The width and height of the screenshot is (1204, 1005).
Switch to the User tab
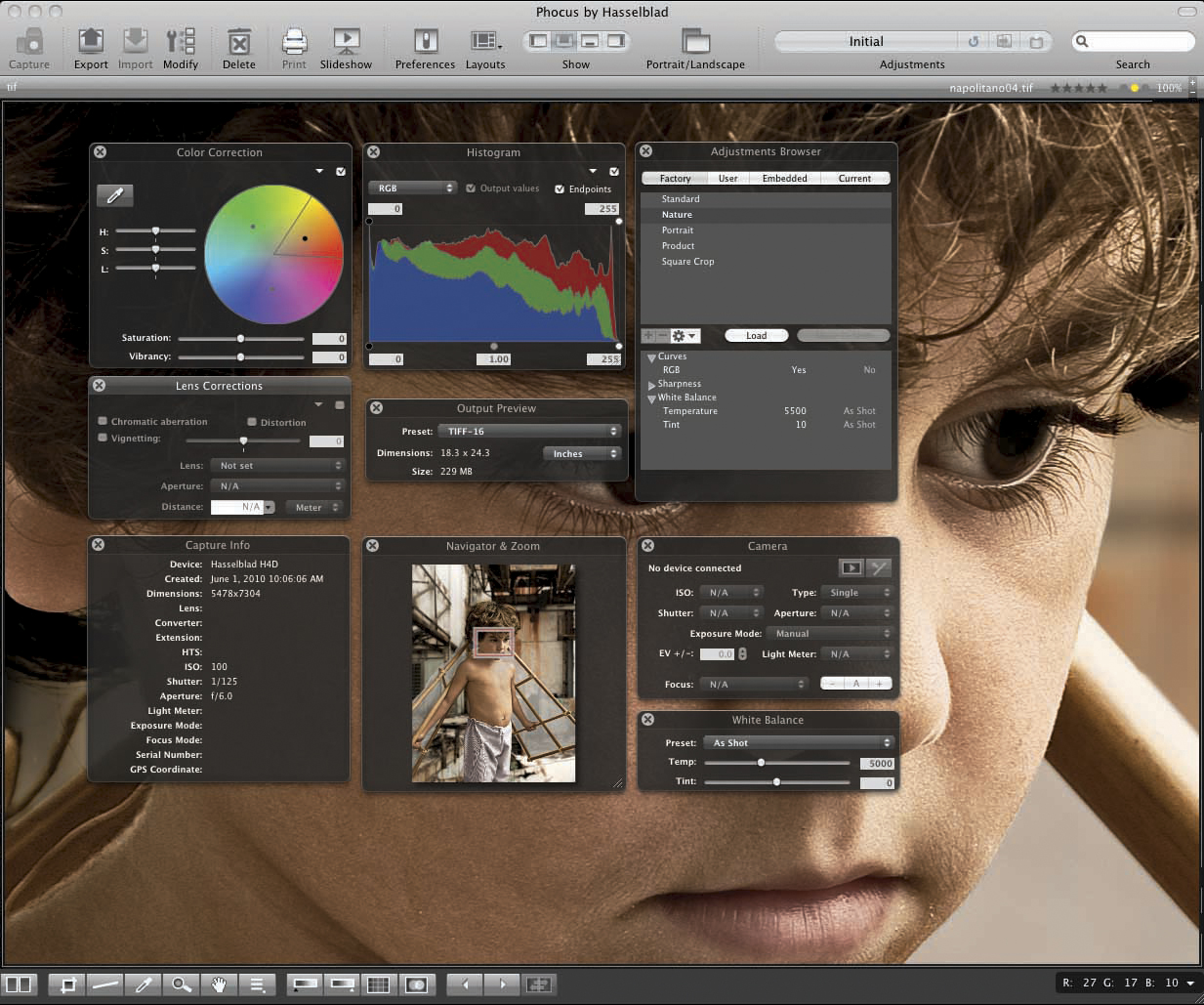tap(727, 179)
